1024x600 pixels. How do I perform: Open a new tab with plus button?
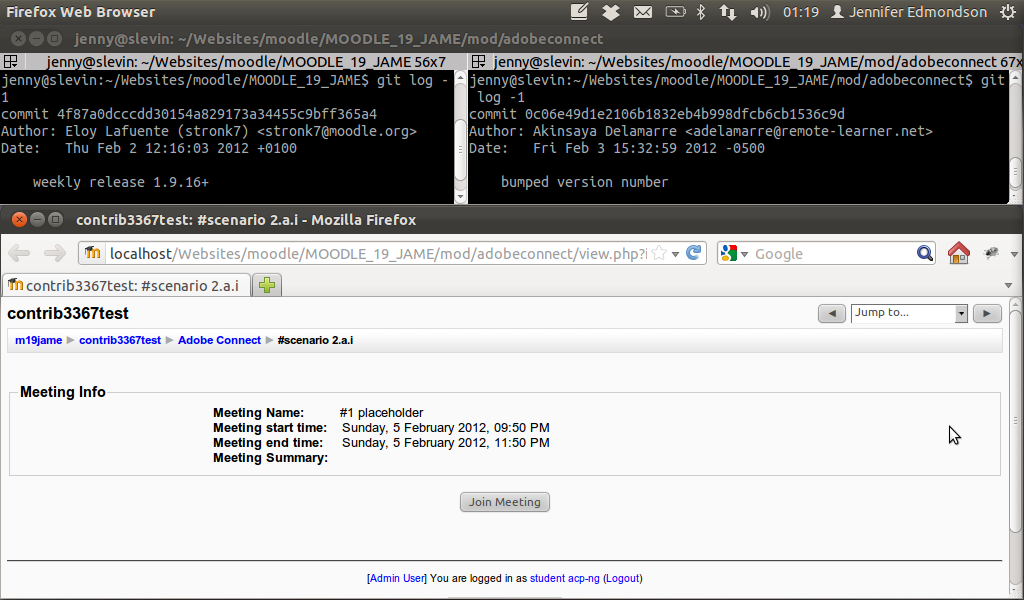(x=266, y=285)
